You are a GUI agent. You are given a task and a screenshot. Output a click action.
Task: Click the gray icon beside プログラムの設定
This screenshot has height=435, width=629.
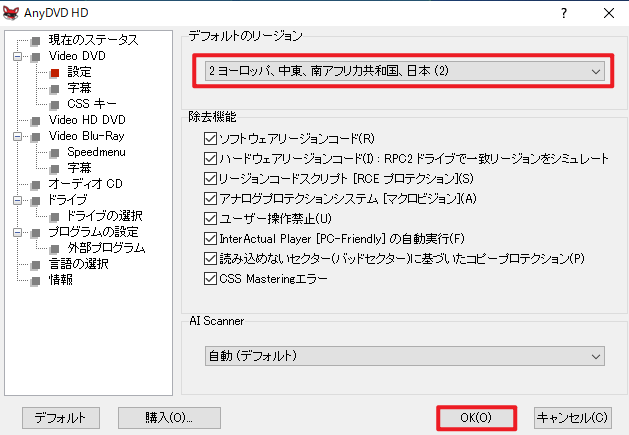coord(36,233)
